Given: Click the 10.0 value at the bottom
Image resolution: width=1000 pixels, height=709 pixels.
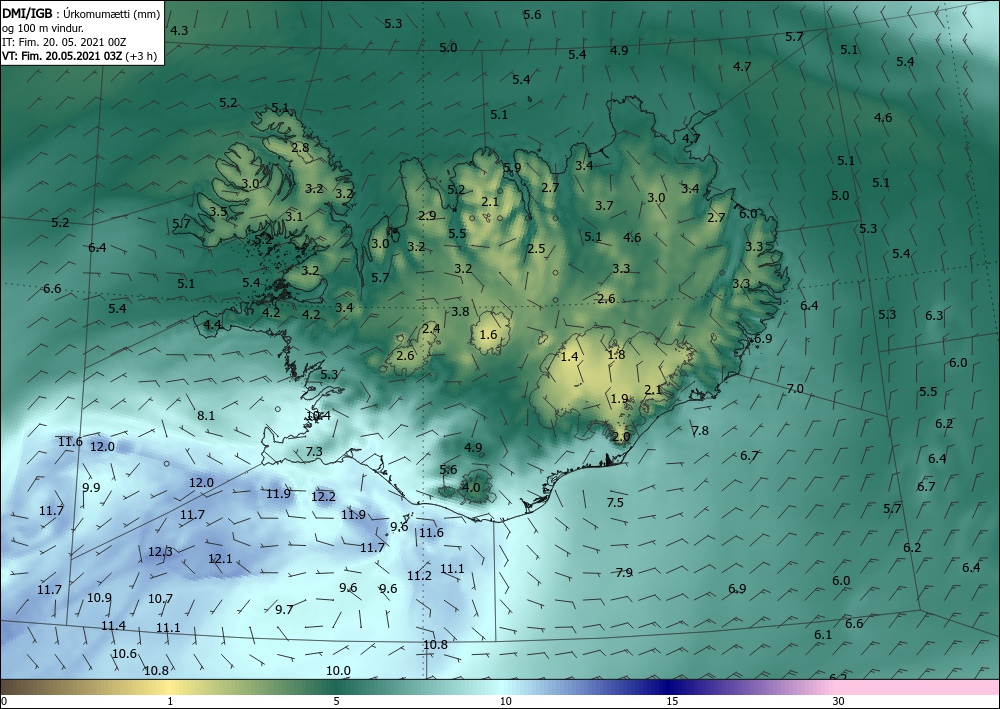Looking at the screenshot, I should (338, 671).
